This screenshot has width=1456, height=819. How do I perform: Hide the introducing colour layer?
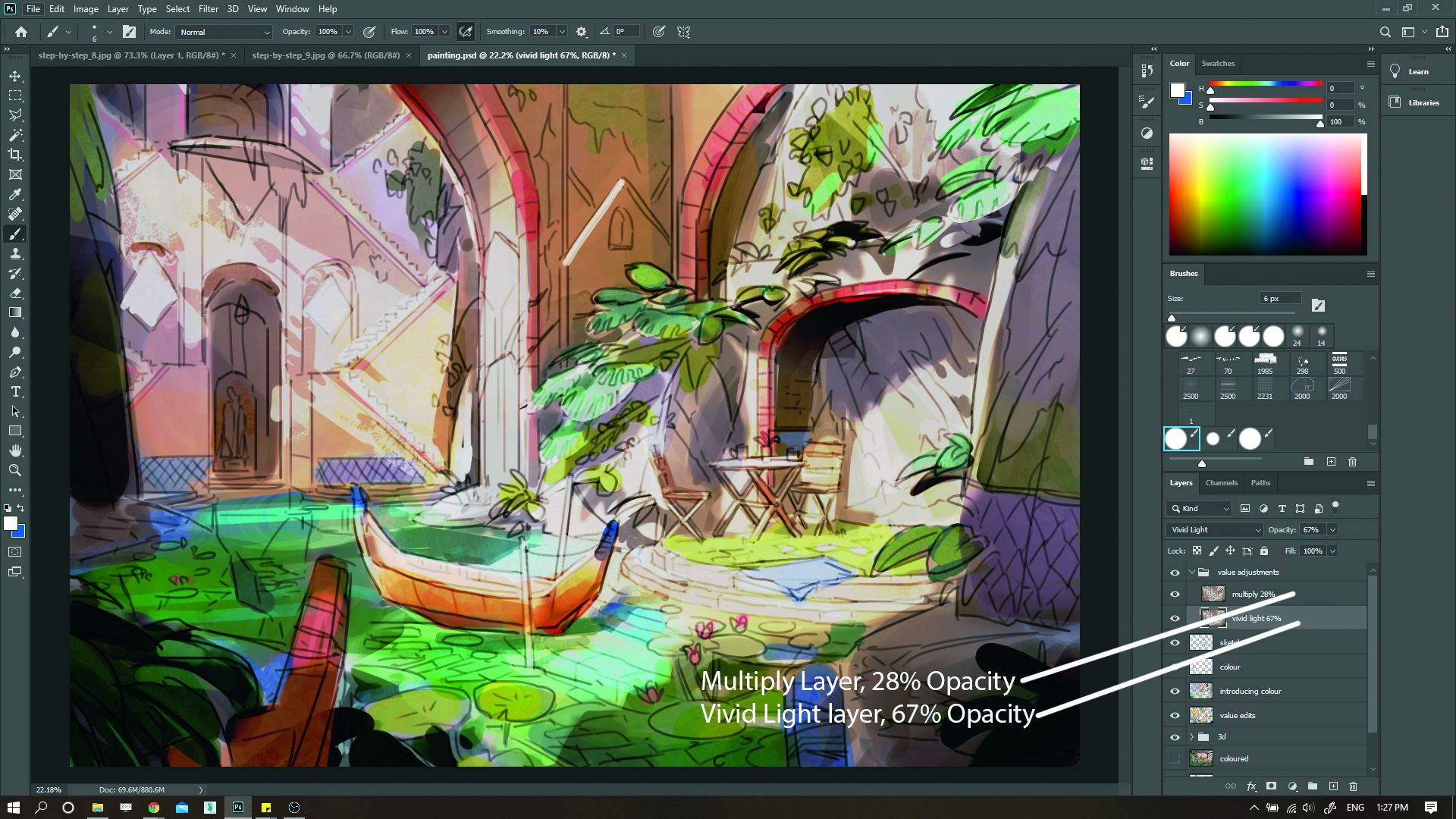point(1175,692)
